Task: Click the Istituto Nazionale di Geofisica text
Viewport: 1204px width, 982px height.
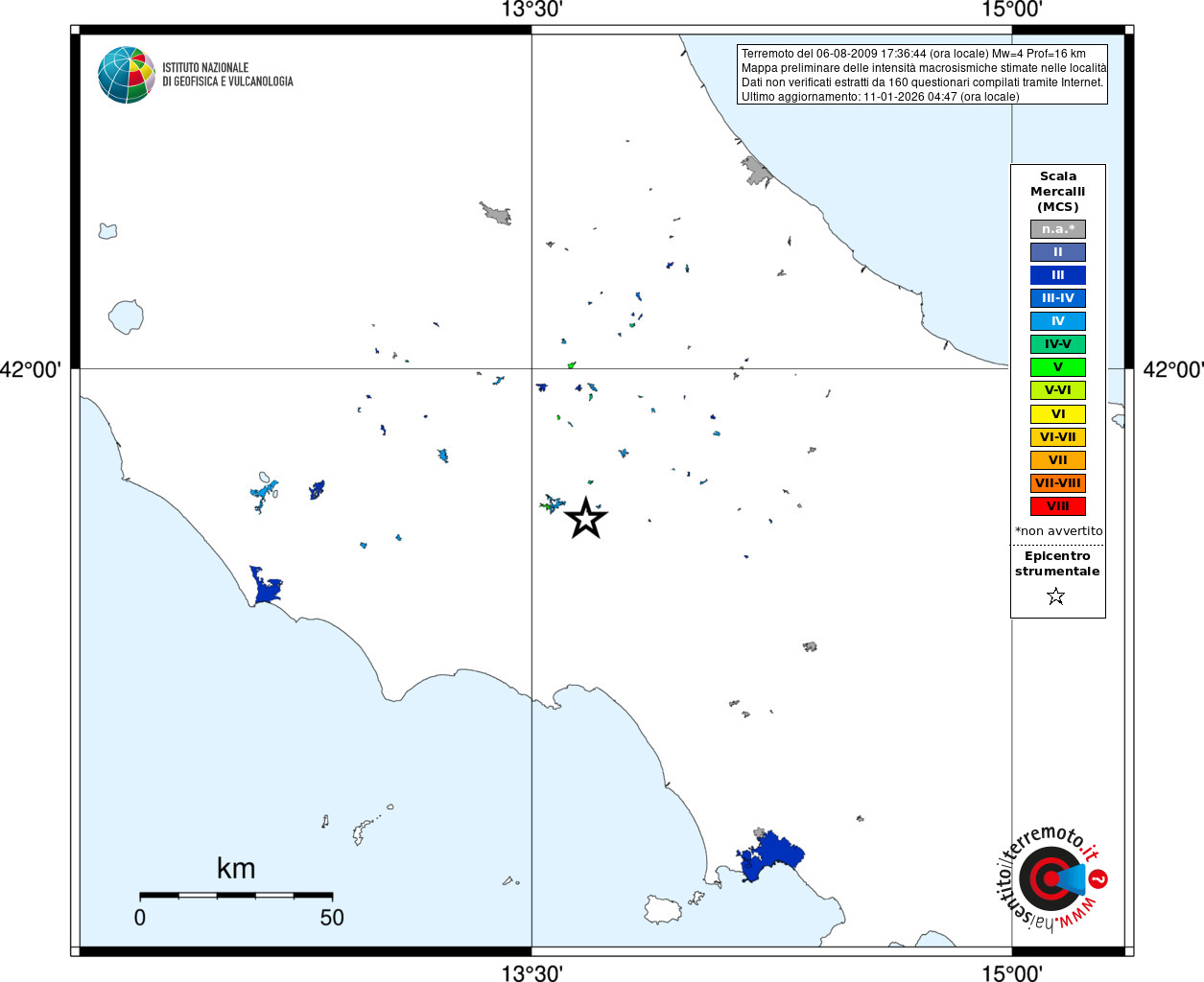Action: [x=227, y=75]
